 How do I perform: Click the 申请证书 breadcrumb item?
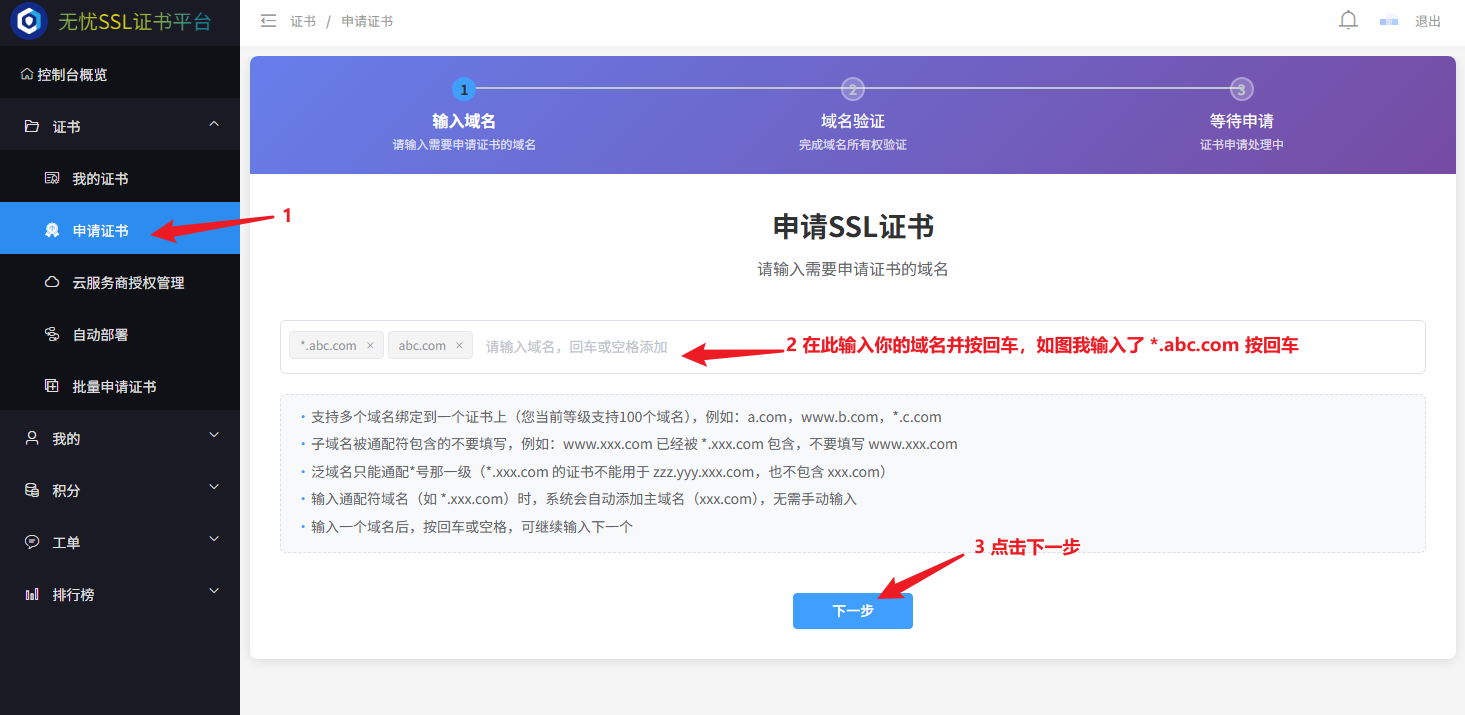tap(367, 21)
